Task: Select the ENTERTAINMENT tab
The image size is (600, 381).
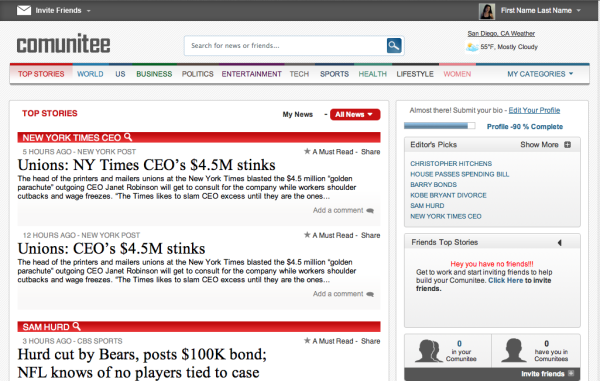Action: [251, 74]
